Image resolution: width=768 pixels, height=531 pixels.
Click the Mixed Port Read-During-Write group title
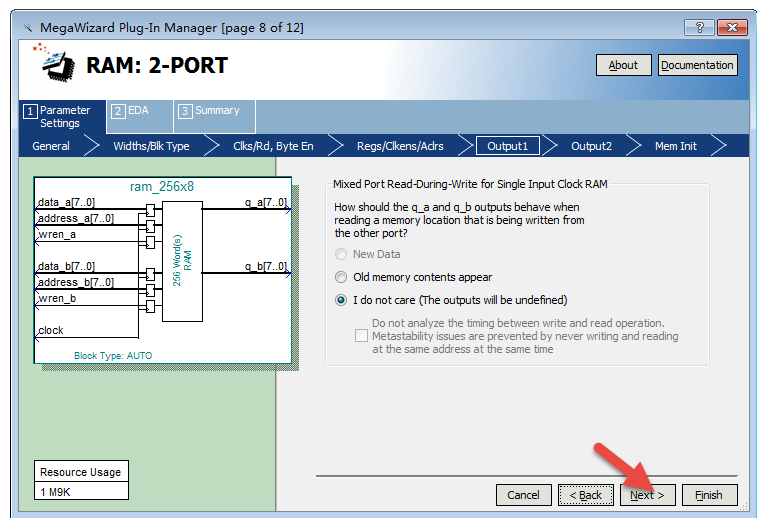pyautogui.click(x=470, y=184)
